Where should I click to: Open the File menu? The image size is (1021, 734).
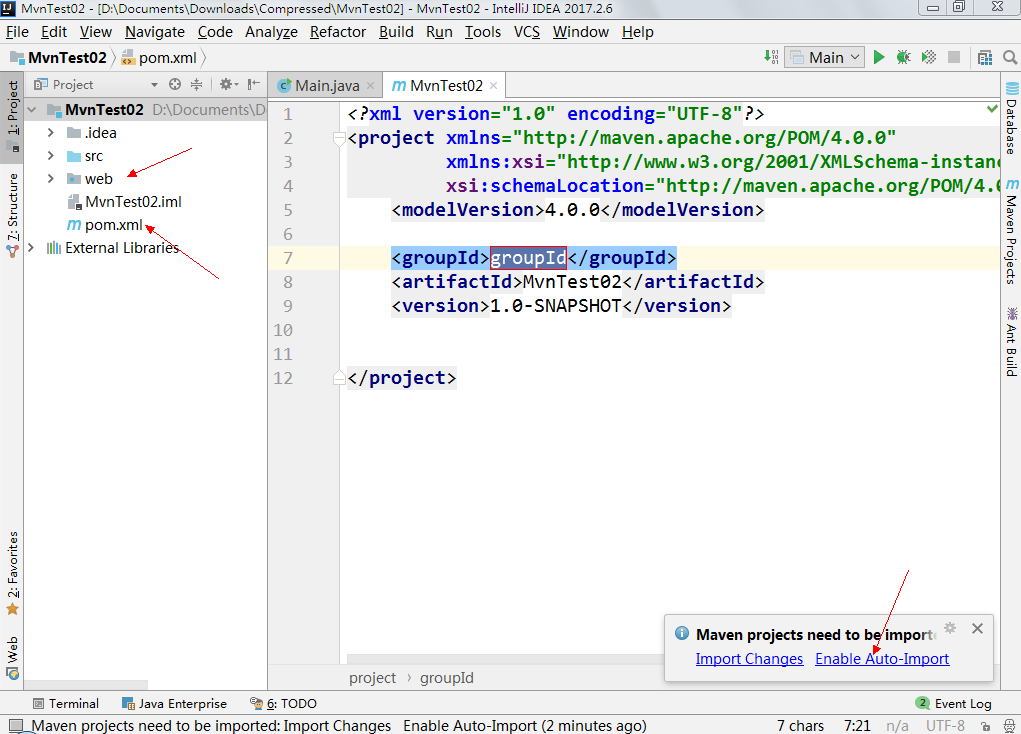tap(18, 32)
